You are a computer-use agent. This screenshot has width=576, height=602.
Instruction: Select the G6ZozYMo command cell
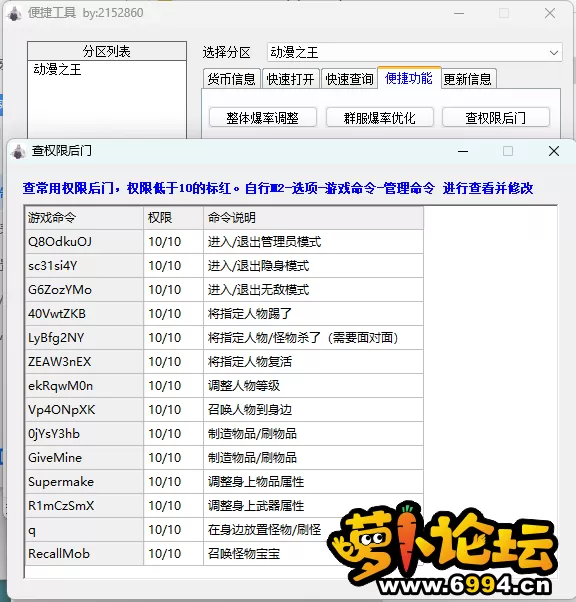[x=84, y=290]
